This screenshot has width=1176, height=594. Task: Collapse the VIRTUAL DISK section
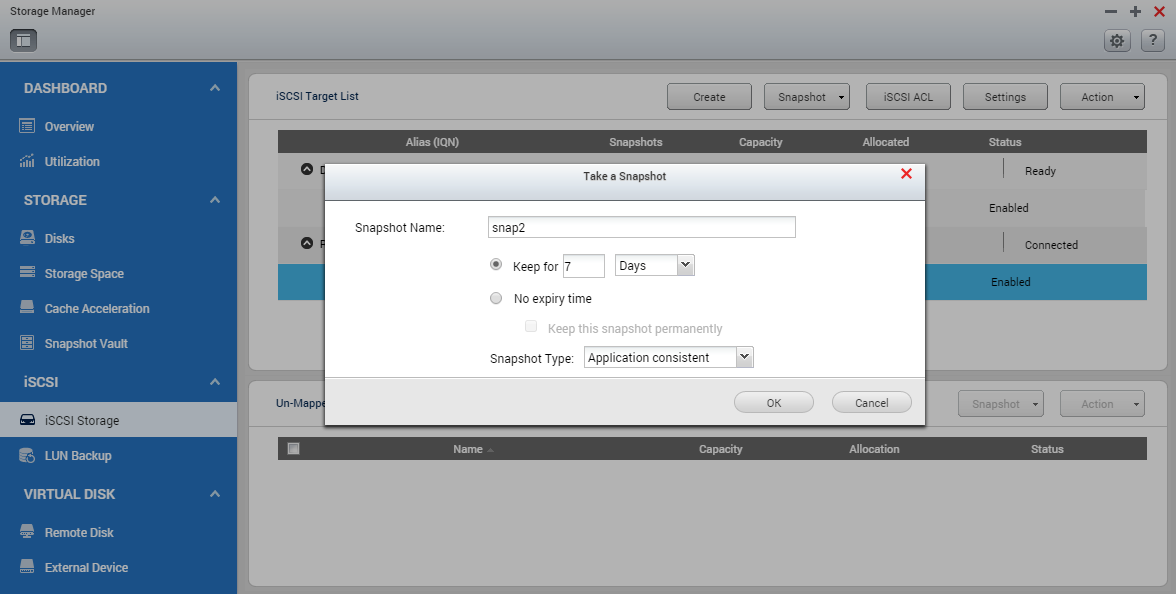[214, 494]
